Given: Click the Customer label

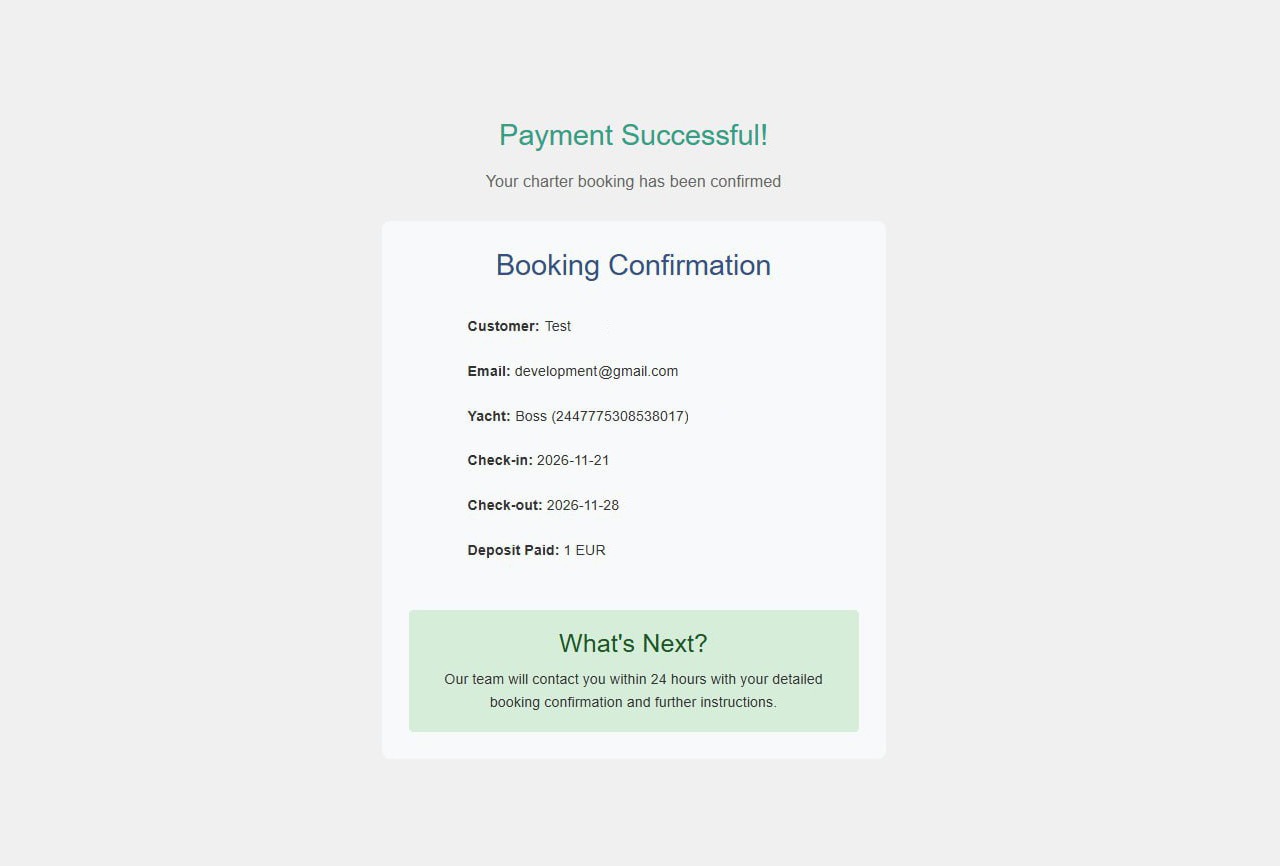Looking at the screenshot, I should tap(503, 326).
